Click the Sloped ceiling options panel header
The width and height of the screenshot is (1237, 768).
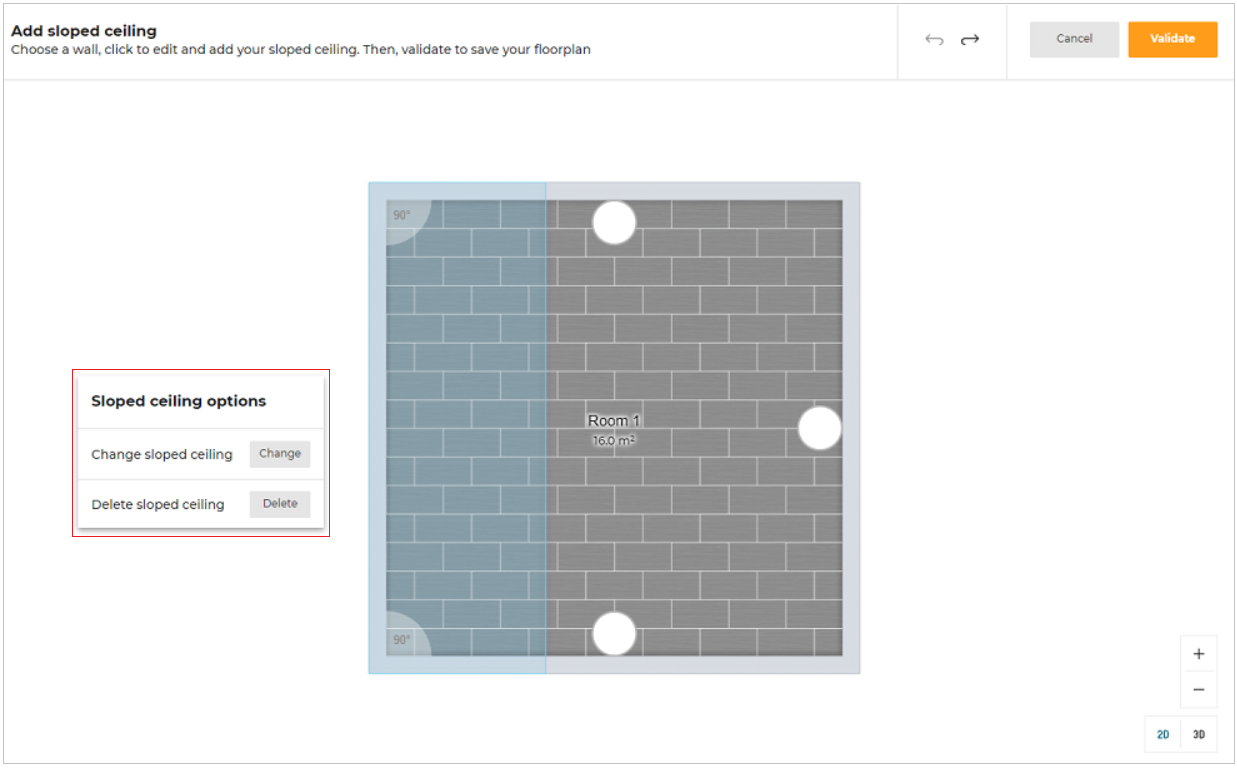click(179, 401)
